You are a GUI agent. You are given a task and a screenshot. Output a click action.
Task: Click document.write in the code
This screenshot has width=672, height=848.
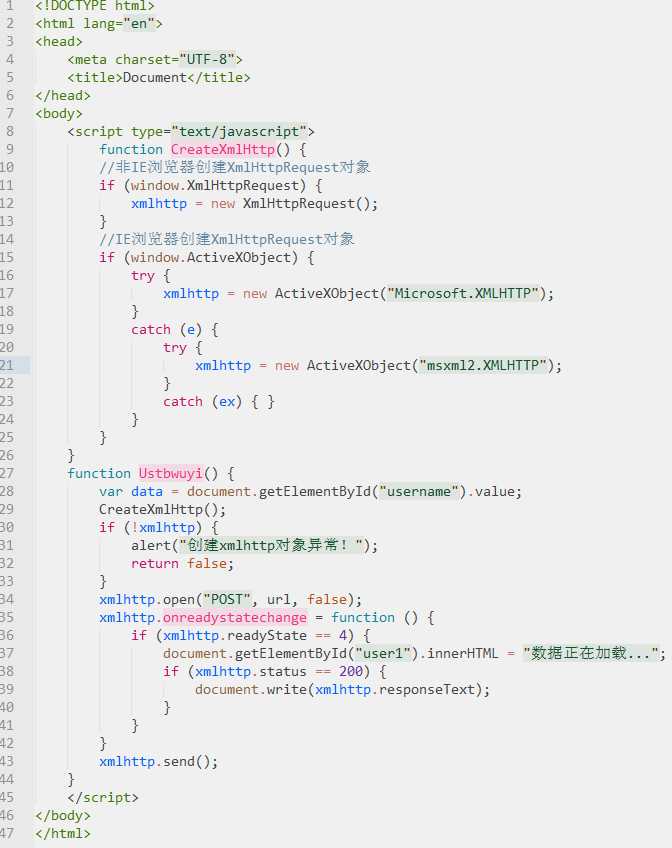(x=251, y=689)
